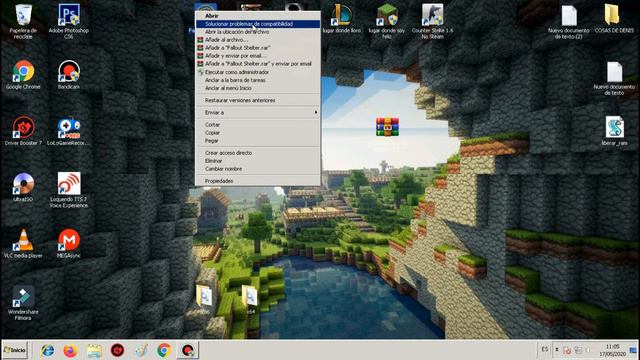Select the Bandicam desktop shortcut
Screen dimensions: 640x360
pyautogui.click(x=69, y=75)
